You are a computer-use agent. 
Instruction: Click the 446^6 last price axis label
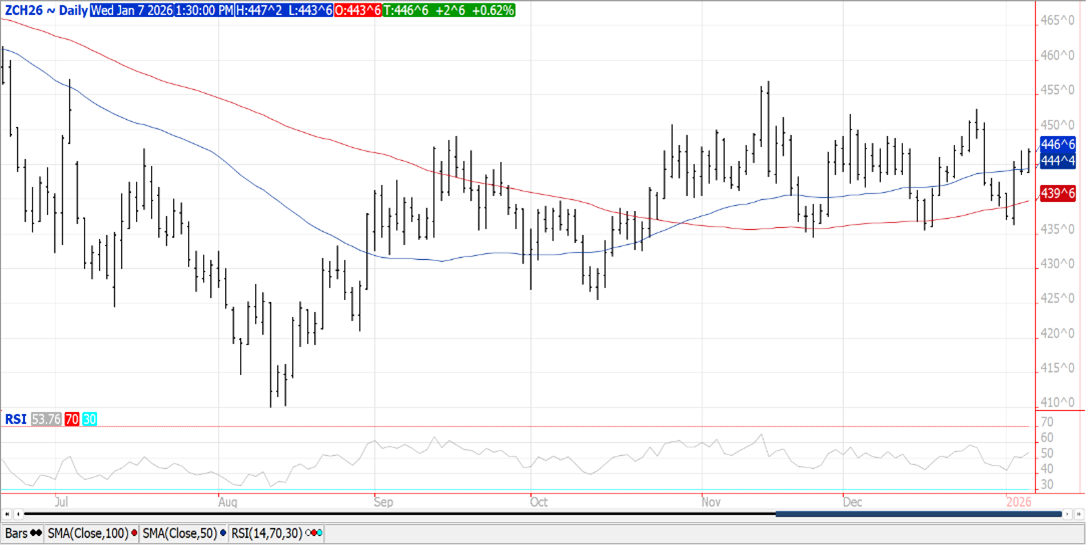(x=1057, y=145)
